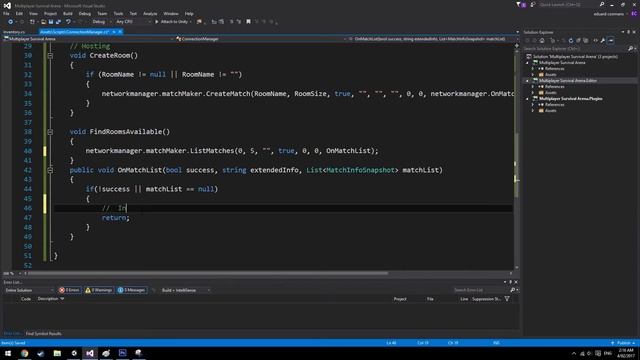This screenshot has width=640, height=360.
Task: Click the Search Error List field
Action: pyautogui.click(x=481, y=290)
